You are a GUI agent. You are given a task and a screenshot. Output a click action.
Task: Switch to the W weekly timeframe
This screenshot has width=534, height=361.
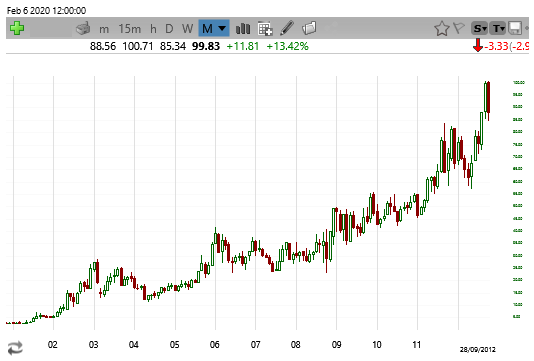(x=188, y=29)
